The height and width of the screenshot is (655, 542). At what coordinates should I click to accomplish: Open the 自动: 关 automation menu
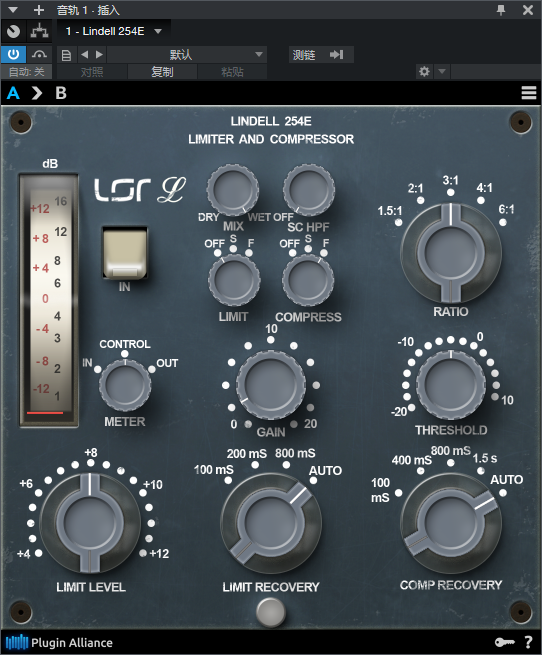click(x=26, y=72)
